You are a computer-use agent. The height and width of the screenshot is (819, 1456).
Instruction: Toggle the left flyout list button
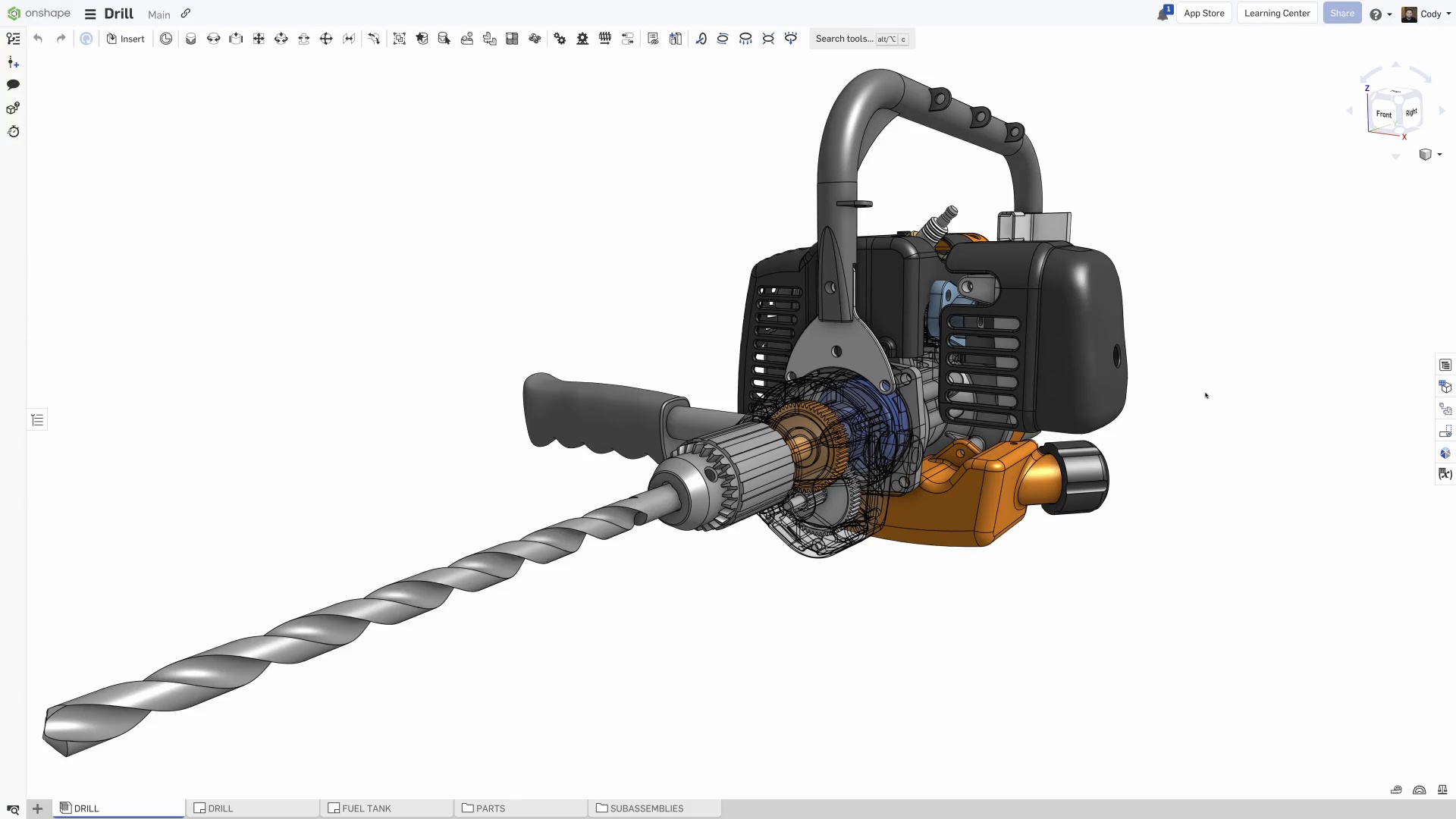tap(37, 420)
